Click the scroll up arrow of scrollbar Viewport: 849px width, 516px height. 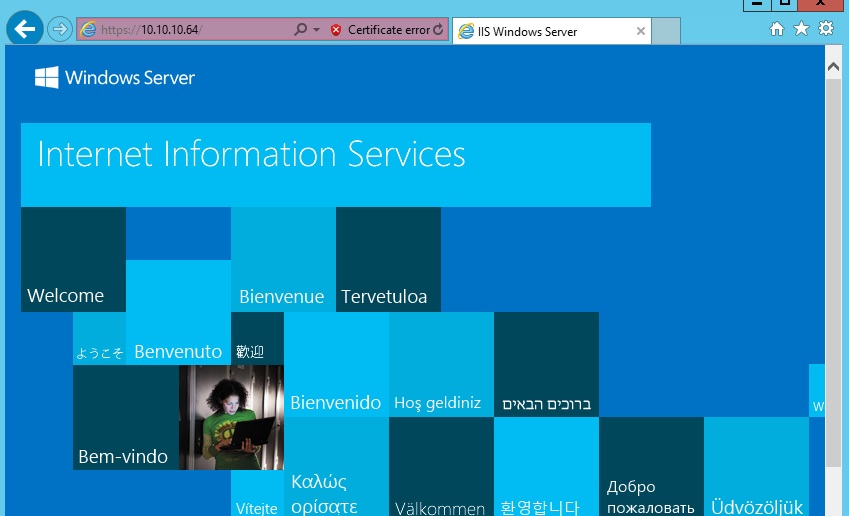(833, 67)
